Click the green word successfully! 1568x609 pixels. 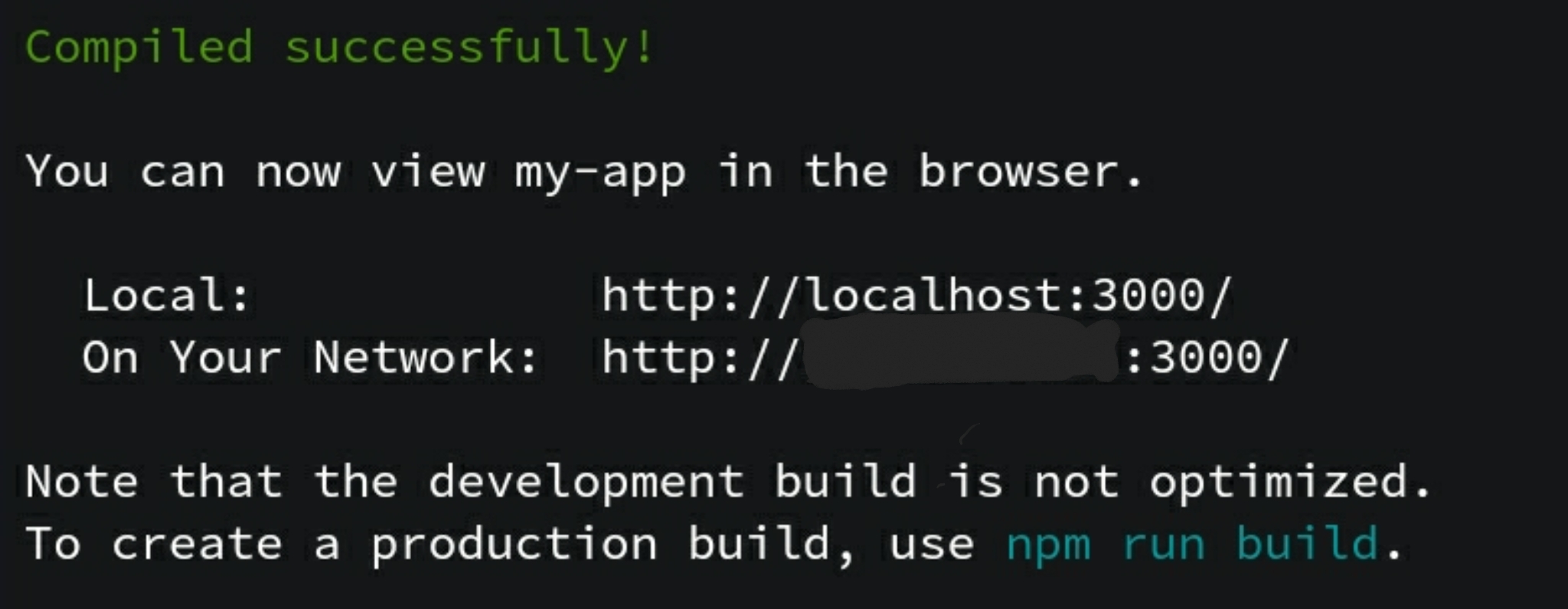pyautogui.click(x=469, y=48)
